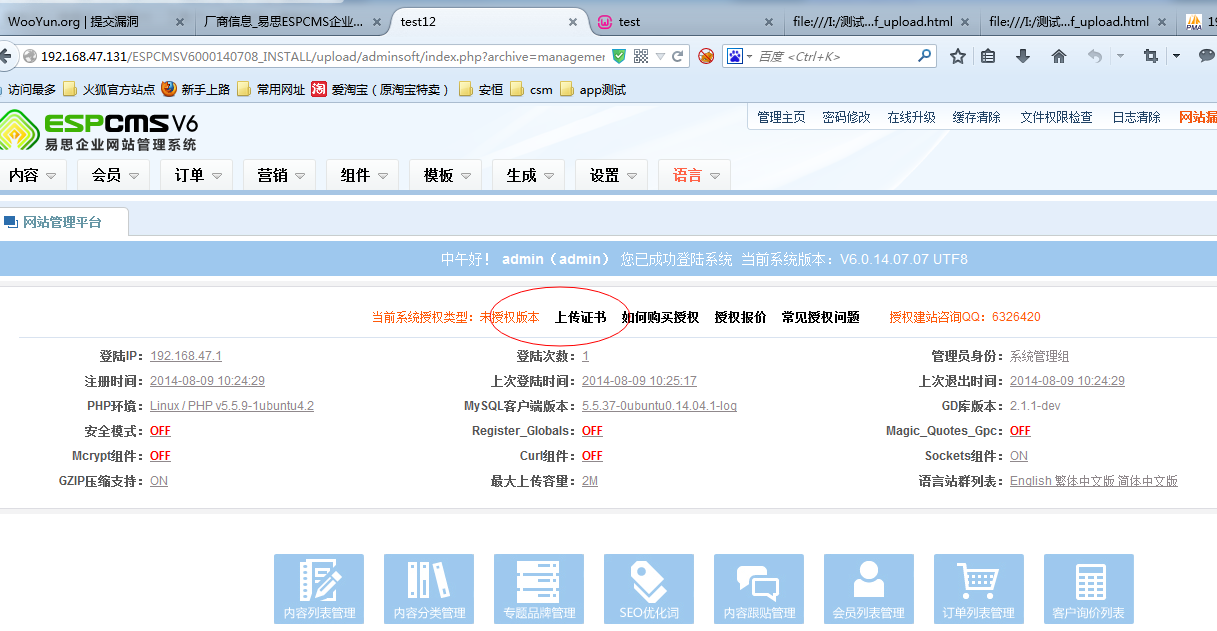
Task: Open the 爱淘宝 bookmark
Action: [x=380, y=89]
